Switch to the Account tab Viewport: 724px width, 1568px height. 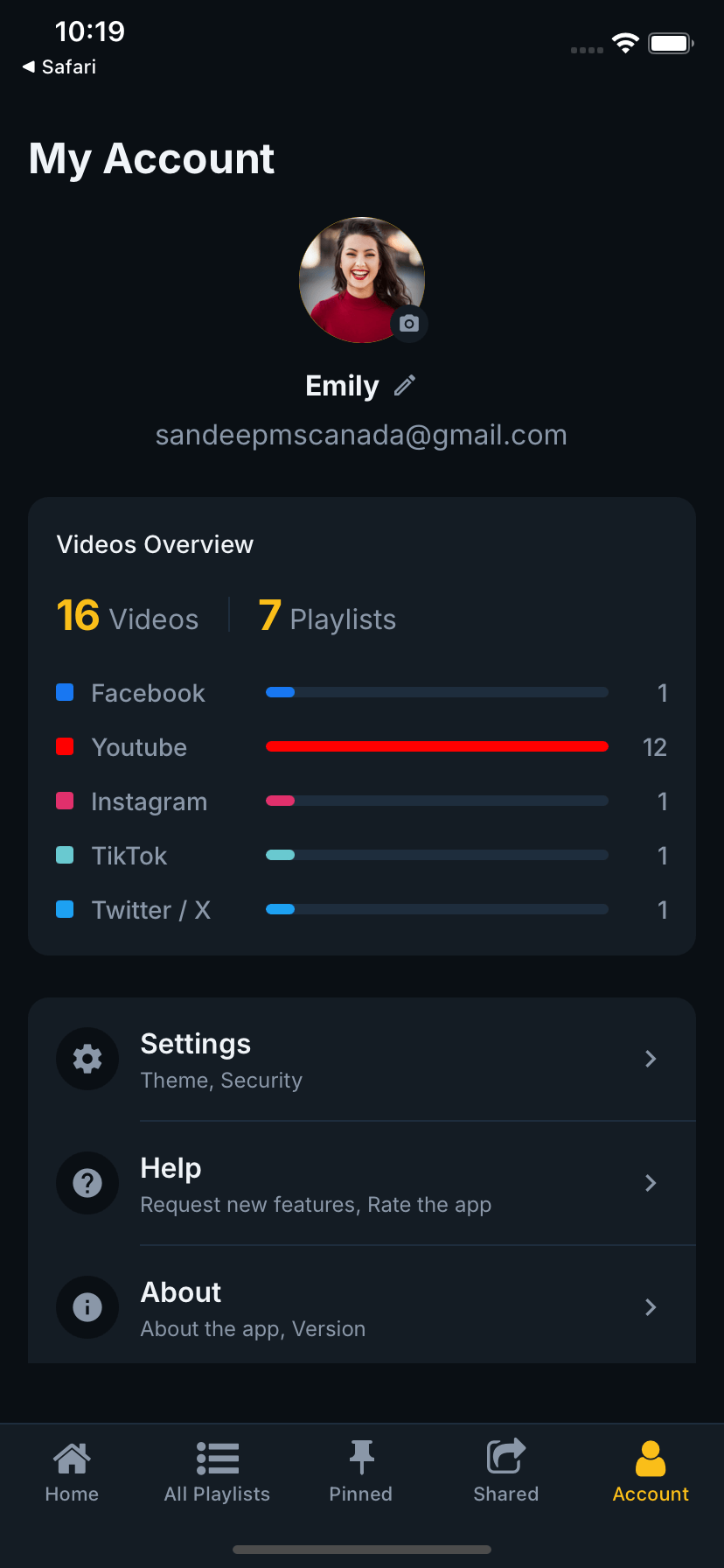(650, 1474)
